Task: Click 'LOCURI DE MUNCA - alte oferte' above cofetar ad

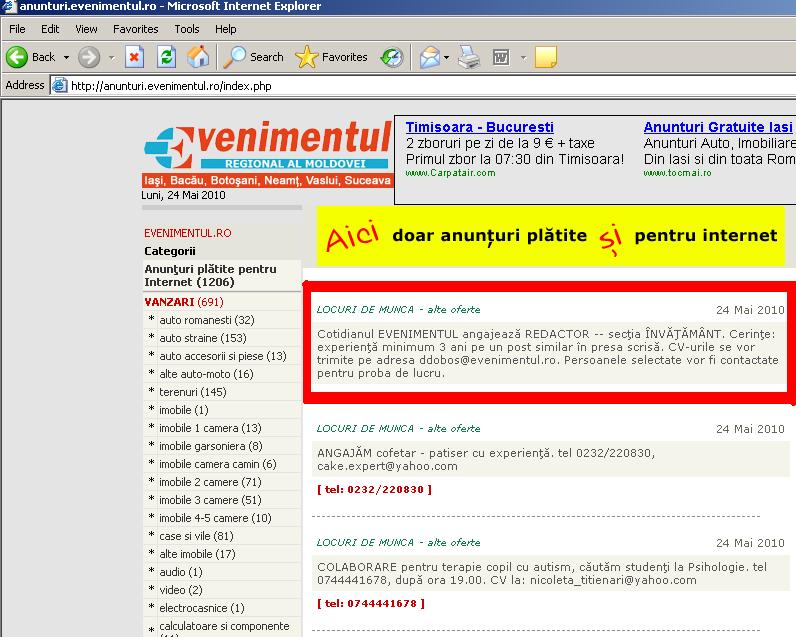Action: 399,428
